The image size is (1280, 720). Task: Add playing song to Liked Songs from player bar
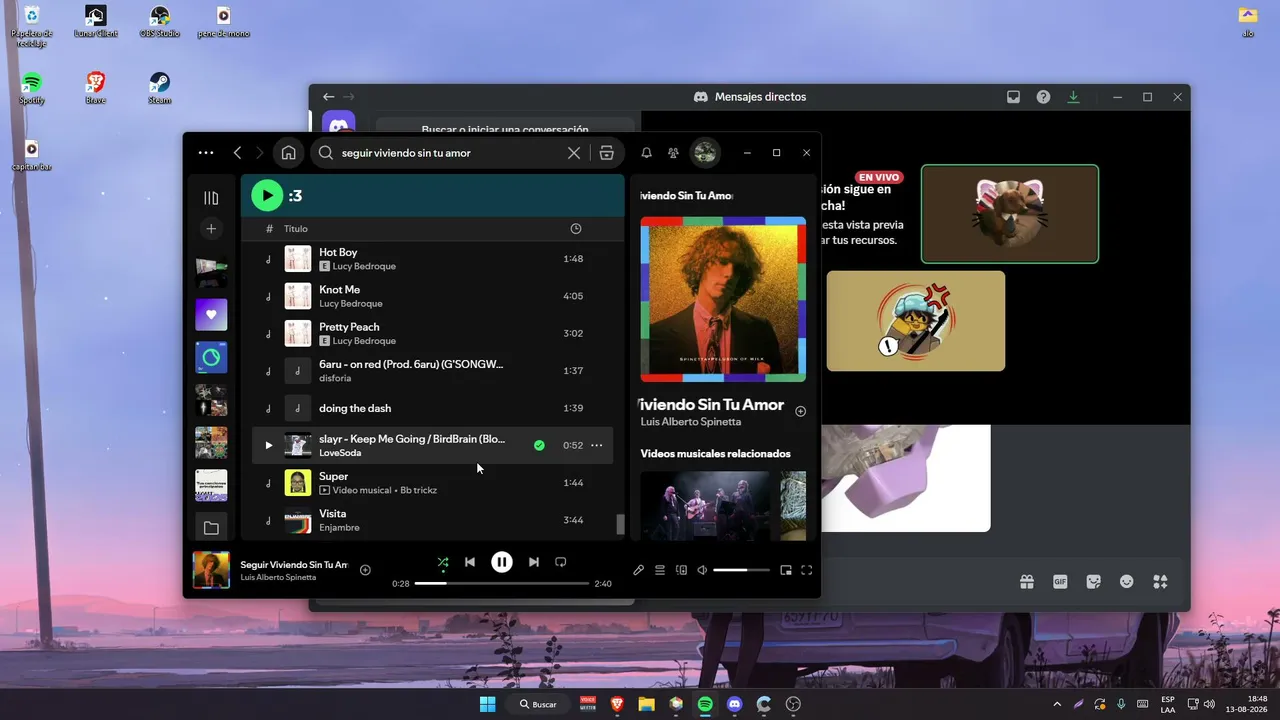pyautogui.click(x=365, y=570)
